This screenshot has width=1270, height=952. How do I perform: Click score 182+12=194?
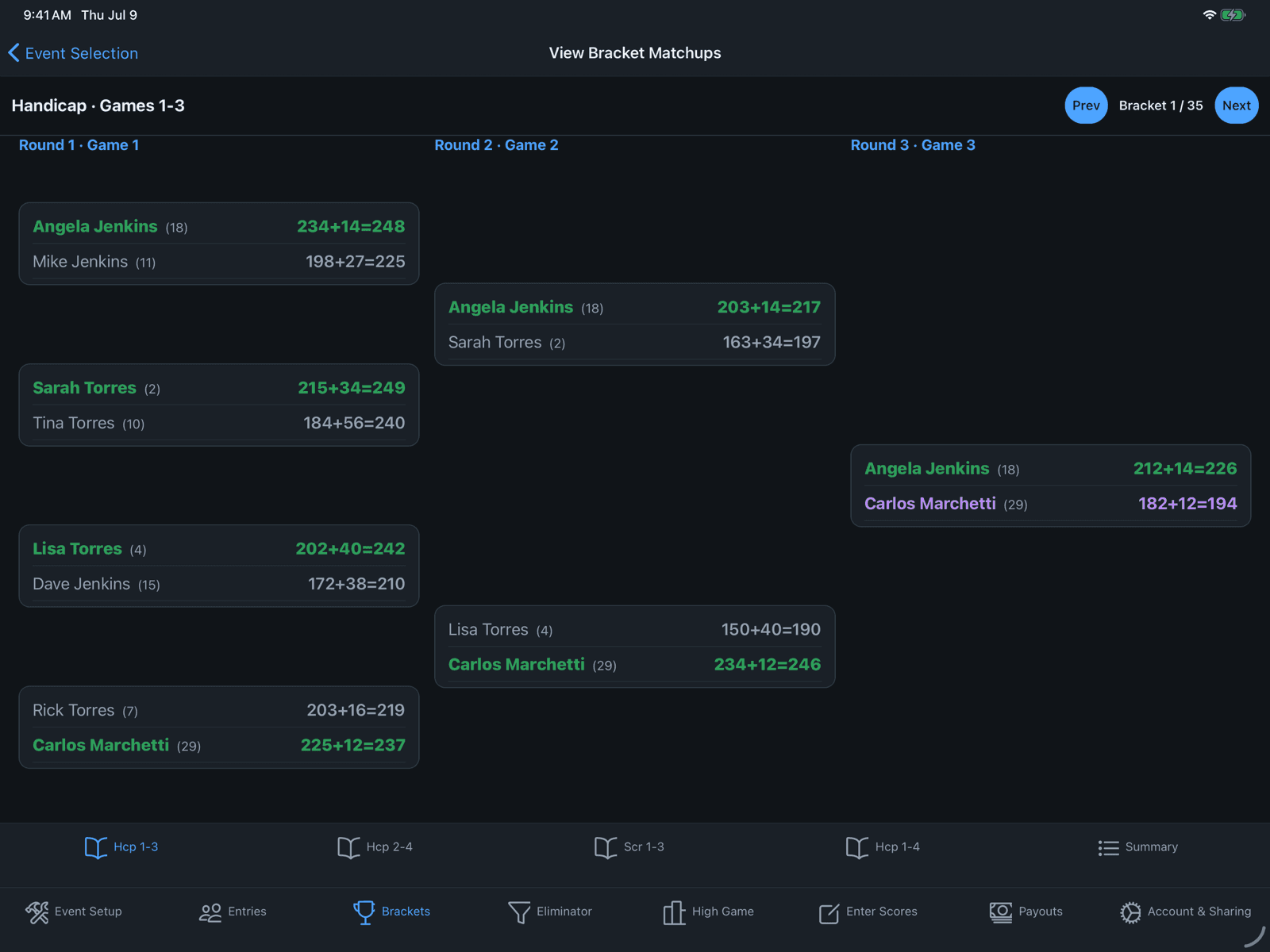click(1187, 504)
